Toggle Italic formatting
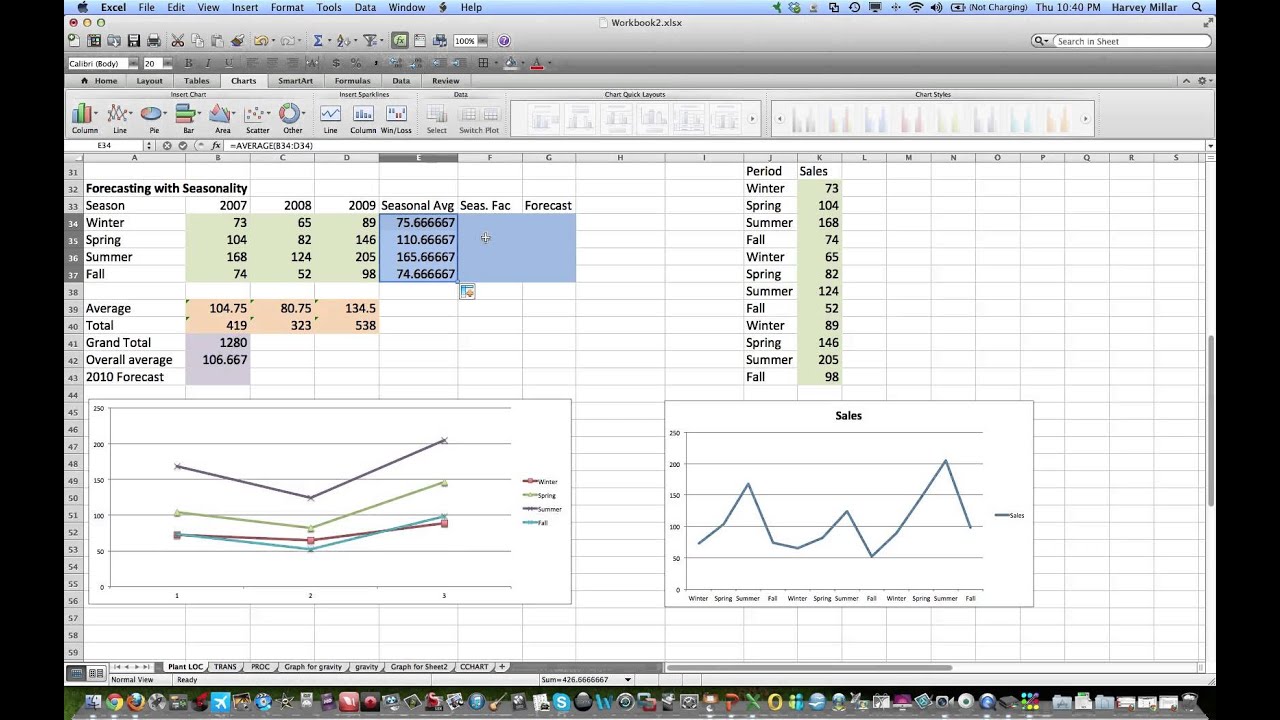Viewport: 1280px width, 720px height. click(207, 63)
